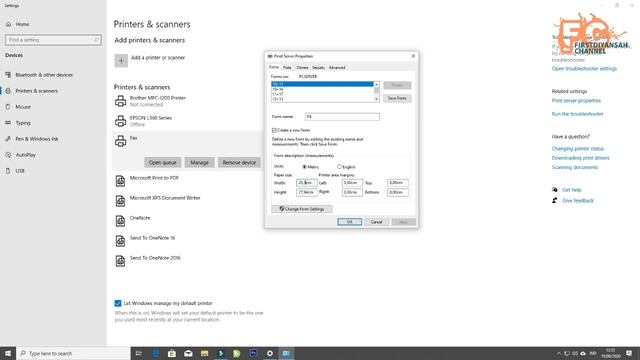Show hidden system tray icons chevron
640x360 pixels.
coord(559,353)
